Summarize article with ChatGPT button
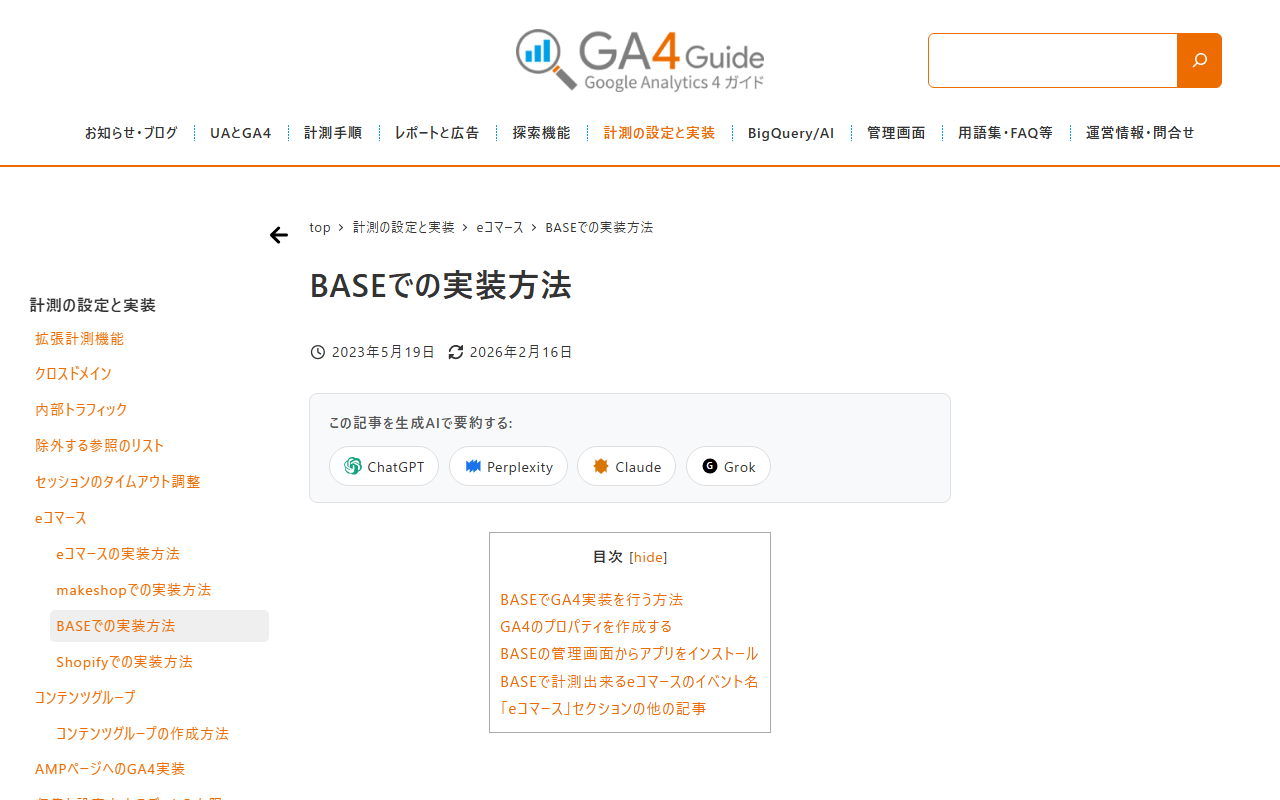This screenshot has width=1280, height=800. (384, 466)
